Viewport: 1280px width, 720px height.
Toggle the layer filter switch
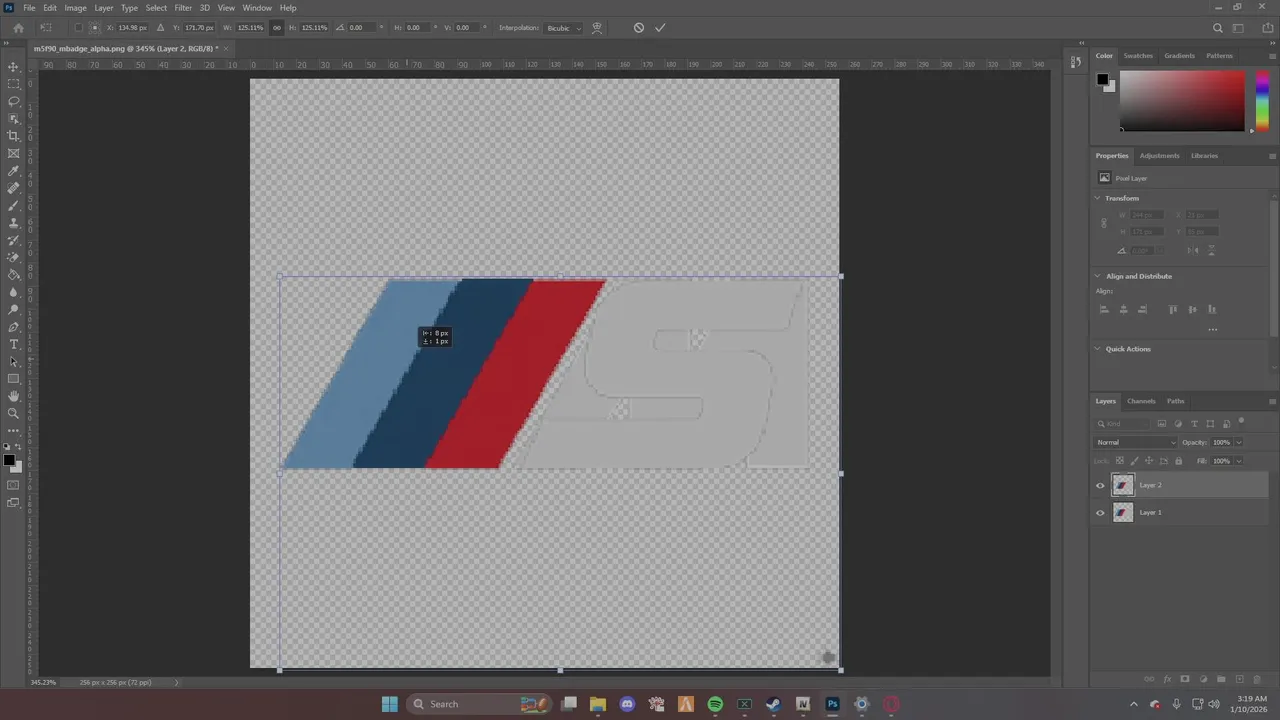coord(1241,421)
